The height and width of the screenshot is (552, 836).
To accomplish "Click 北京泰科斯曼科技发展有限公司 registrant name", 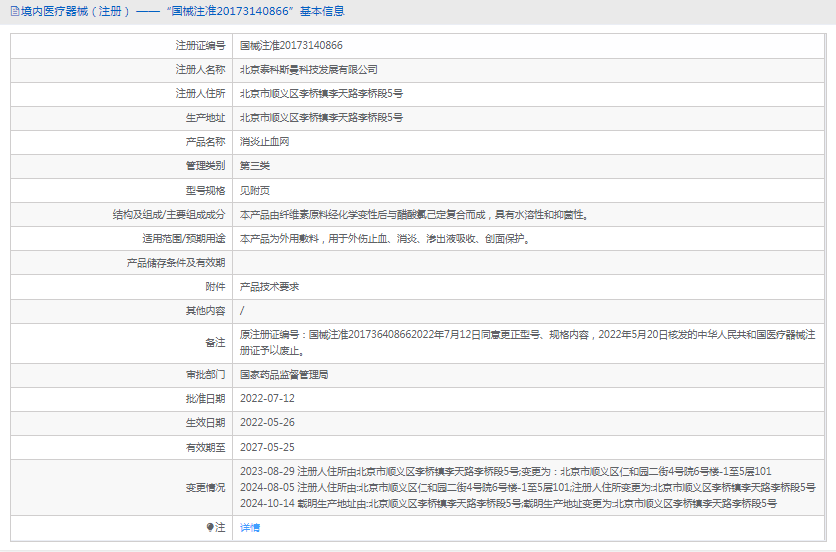I will 309,69.
